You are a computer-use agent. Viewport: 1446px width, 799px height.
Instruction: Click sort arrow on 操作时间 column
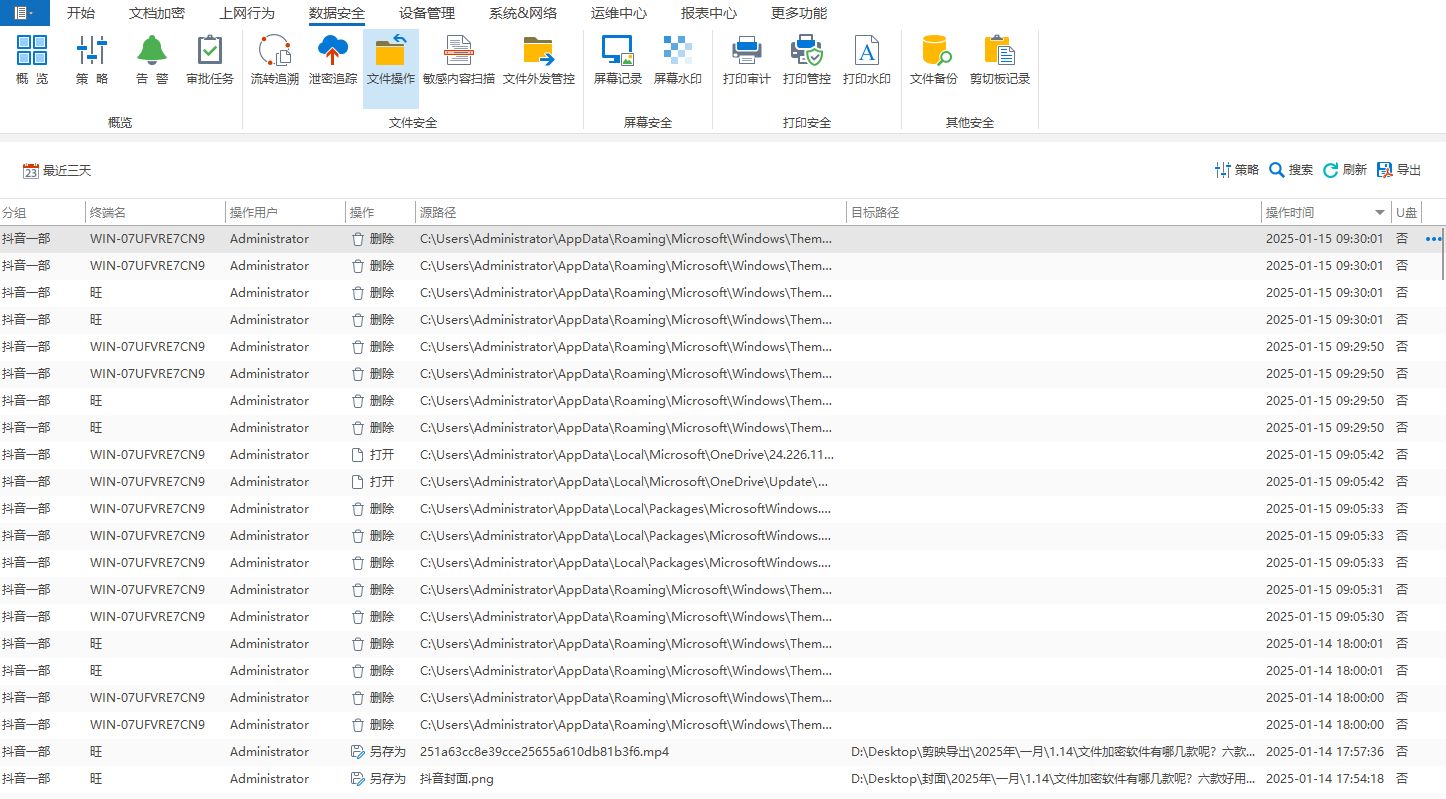pos(1380,213)
